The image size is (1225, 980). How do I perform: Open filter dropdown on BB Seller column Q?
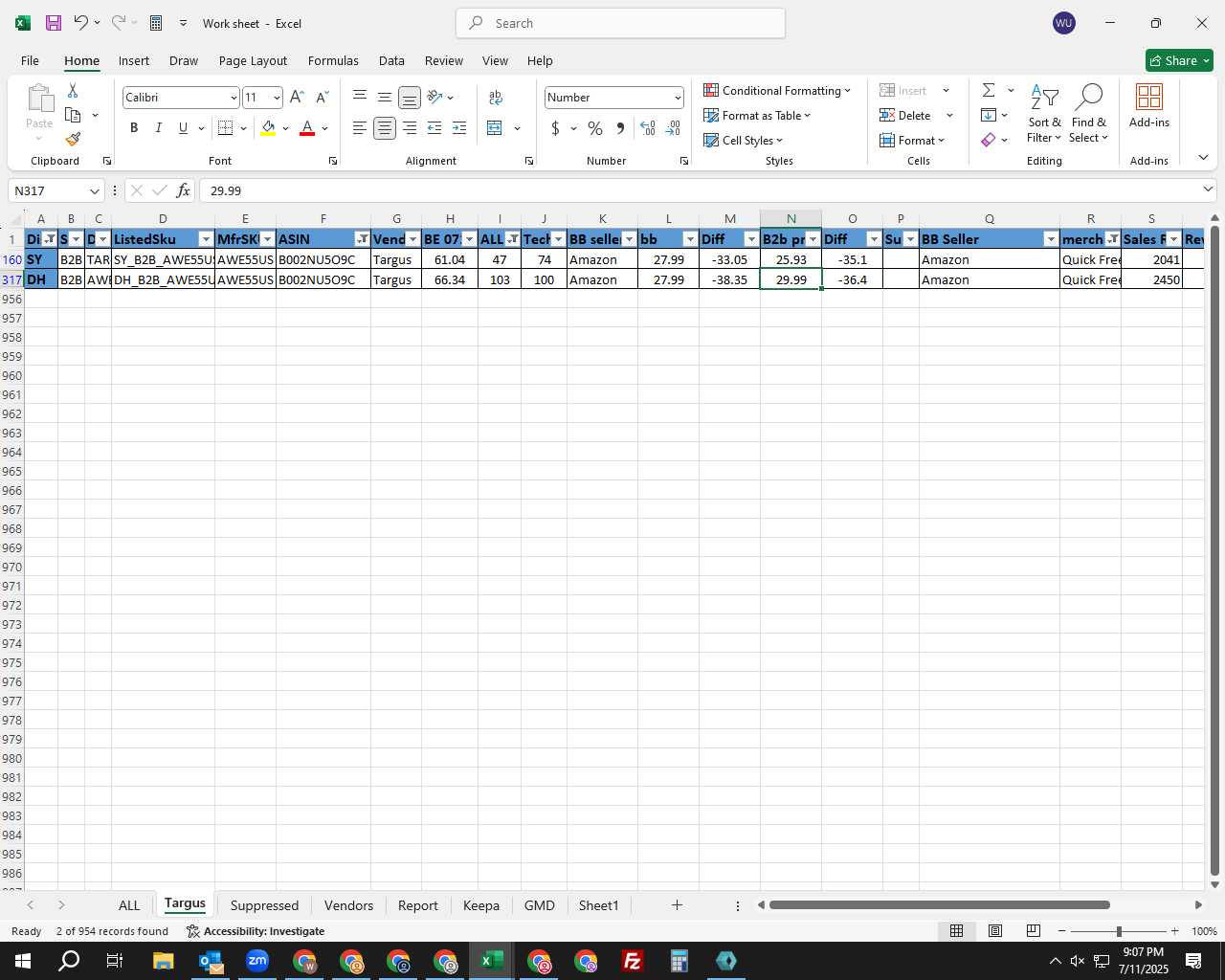pos(1051,239)
